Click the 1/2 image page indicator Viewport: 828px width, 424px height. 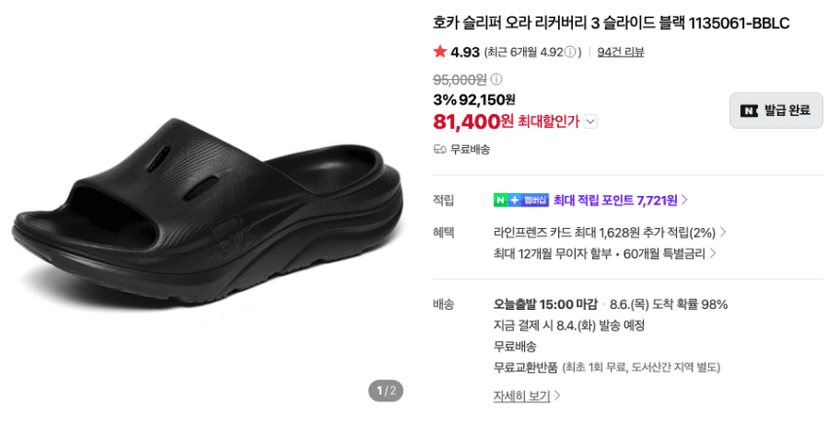point(385,391)
